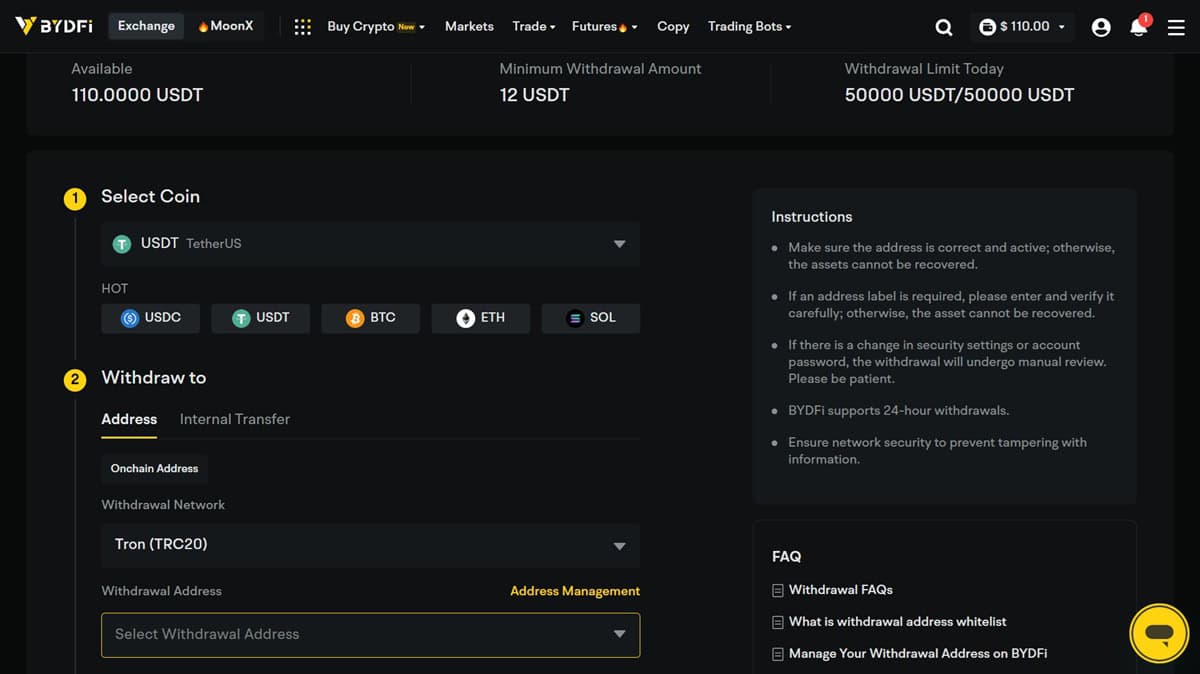1200x674 pixels.
Task: Choose the USDC hot coin button
Action: coord(151,318)
